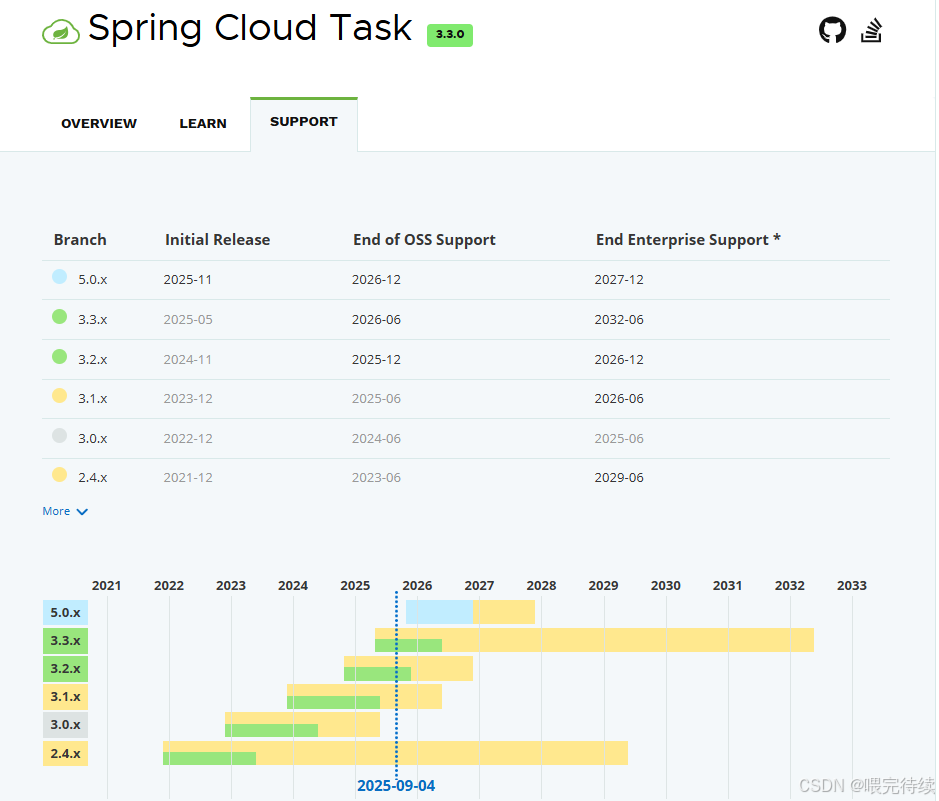Viewport: 939px width, 801px height.
Task: Click the 2024-06 OSS support end date
Action: 376,439
